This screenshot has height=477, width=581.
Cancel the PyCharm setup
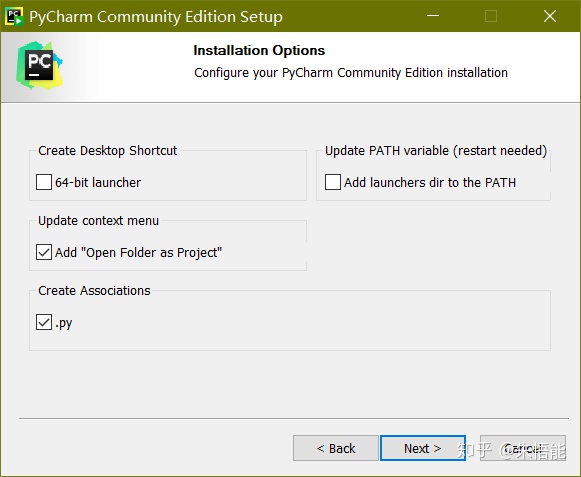click(523, 448)
